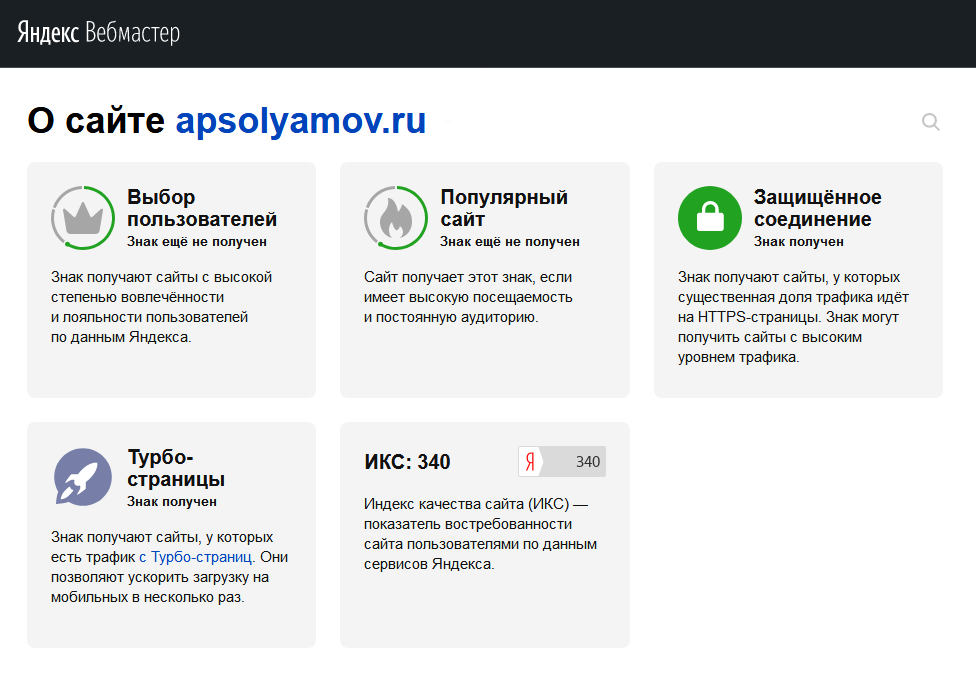Click the 'Индекс качества сайта (ИКС)' description
The height and width of the screenshot is (683, 976).
tap(481, 534)
